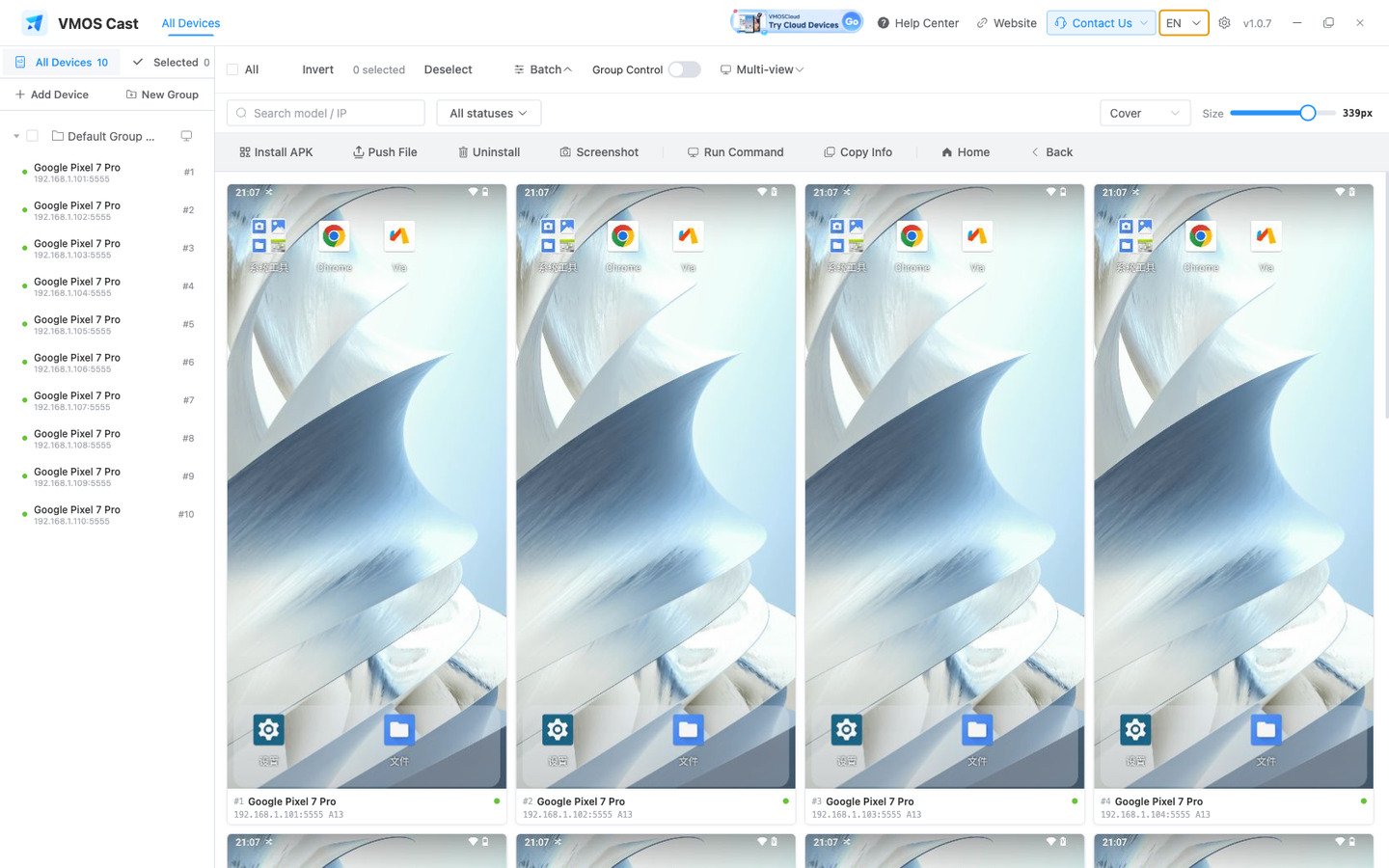Open the Settings gear app on device #3
The image size is (1389, 868).
point(847,730)
